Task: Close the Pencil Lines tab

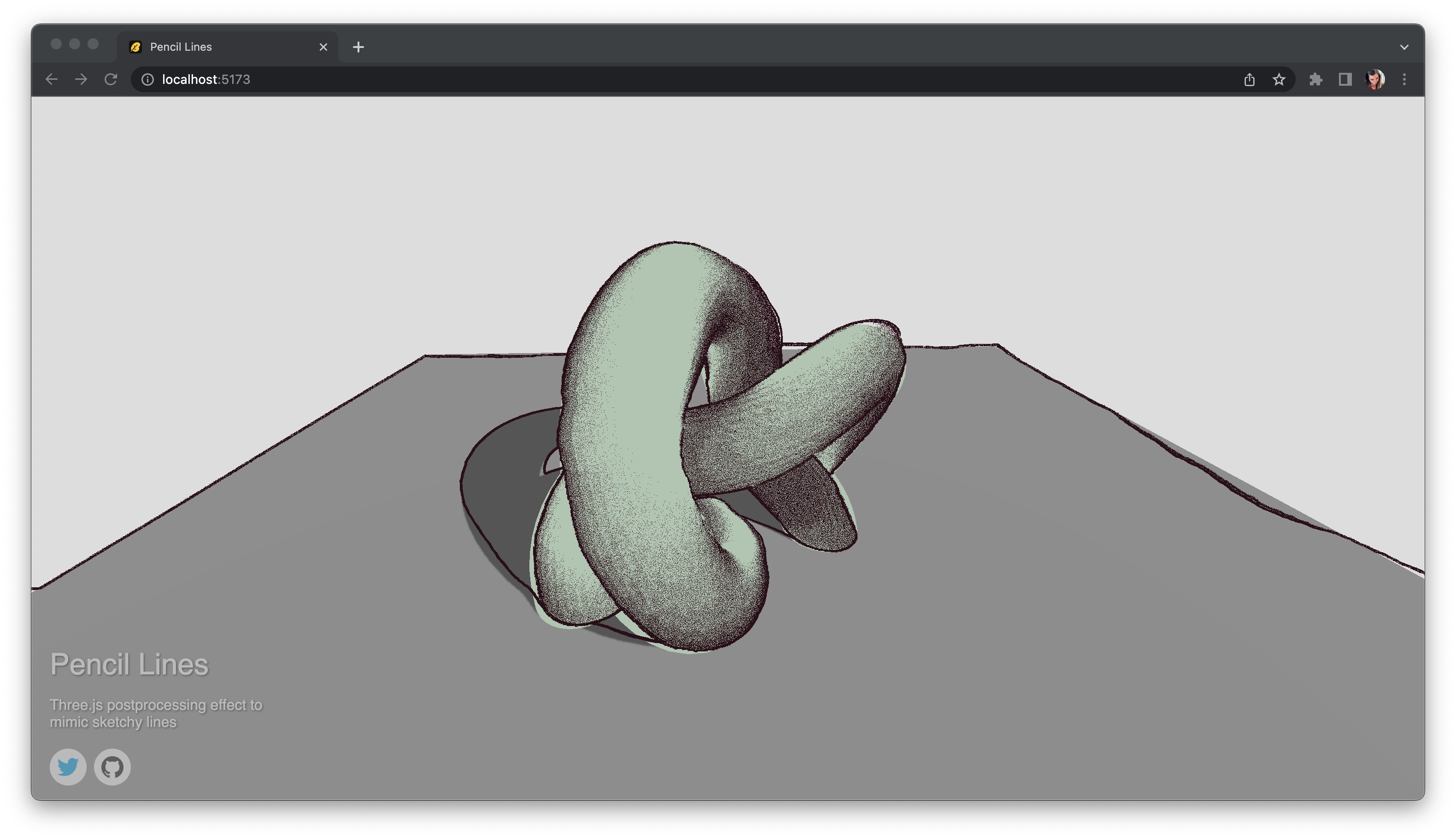Action: pos(323,47)
